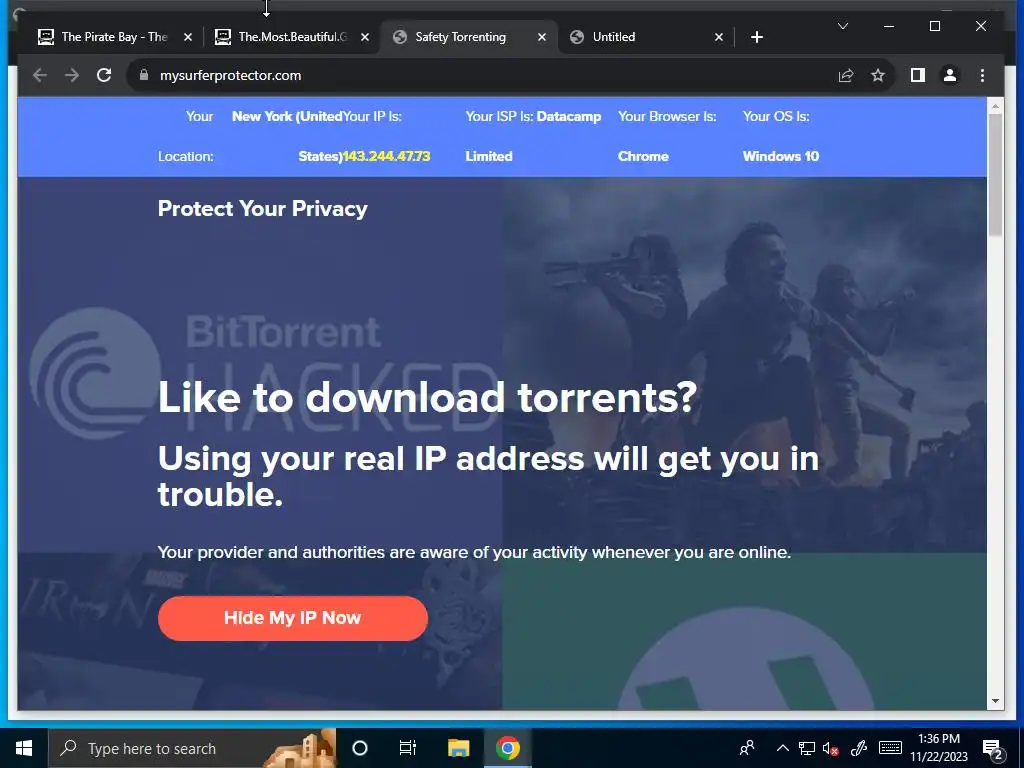This screenshot has width=1024, height=768.
Task: Click the Protect Your Privacy heading
Action: click(263, 208)
